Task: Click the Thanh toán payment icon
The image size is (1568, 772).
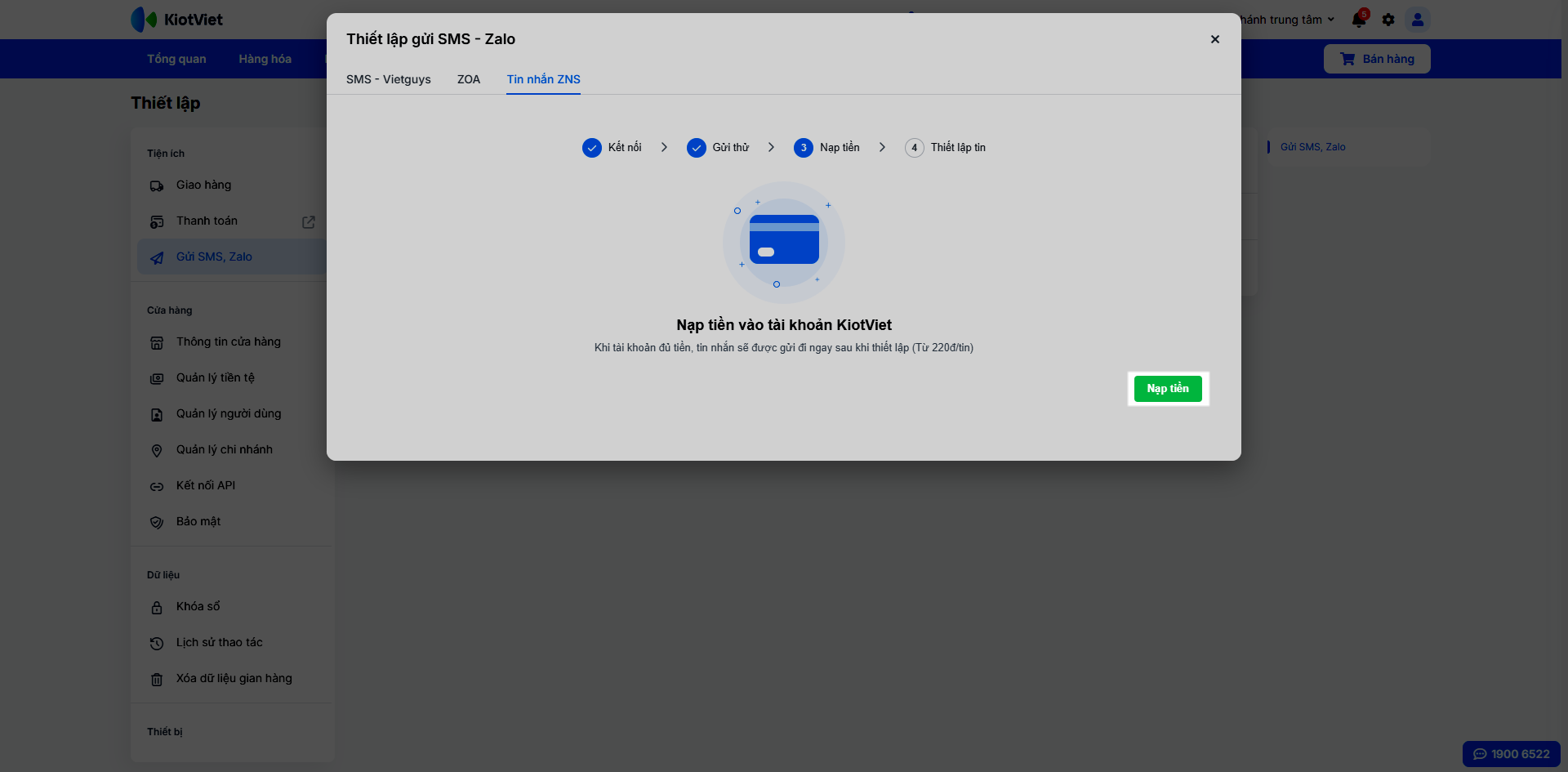Action: point(157,221)
